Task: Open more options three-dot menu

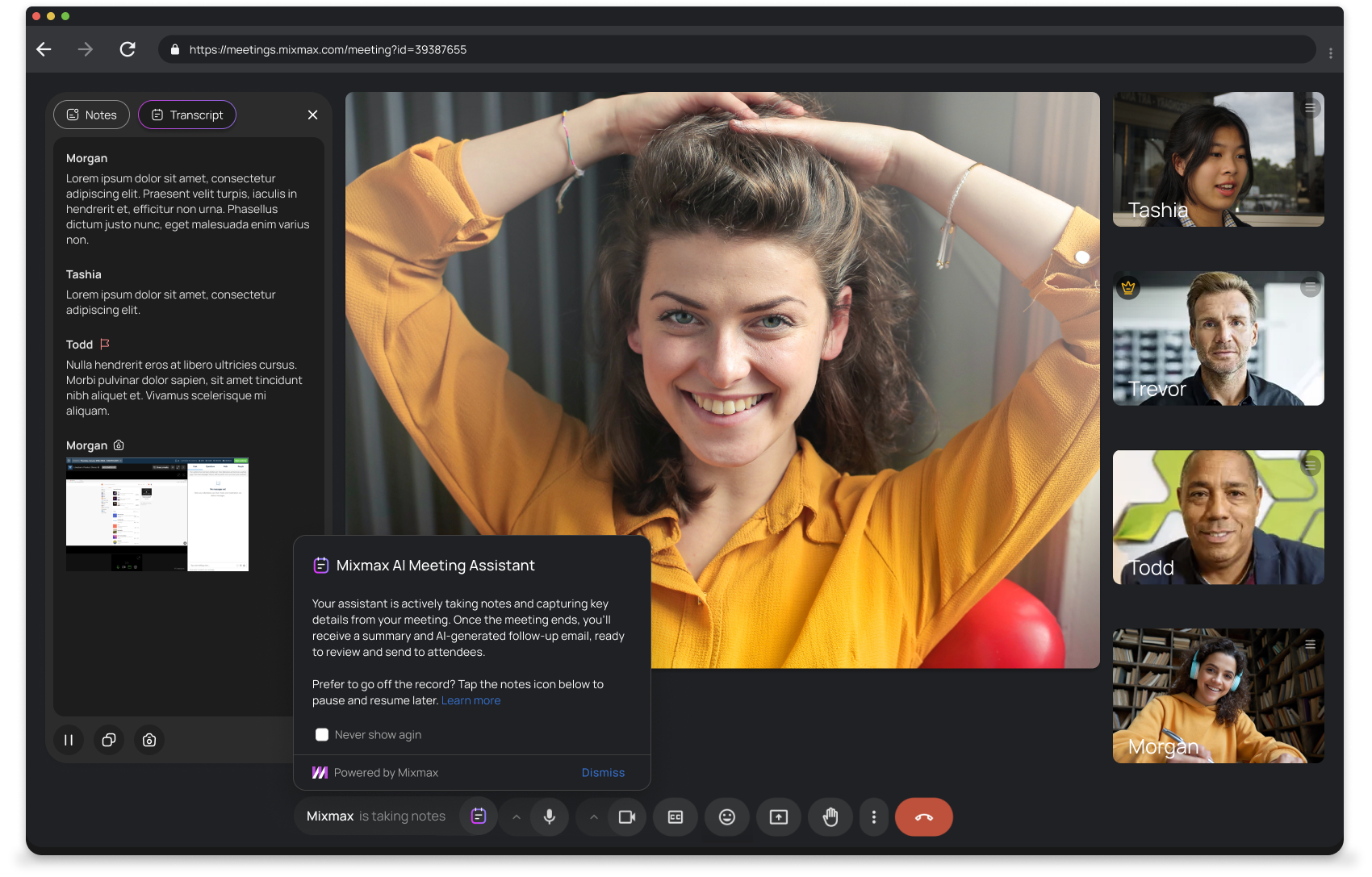Action: click(x=874, y=817)
